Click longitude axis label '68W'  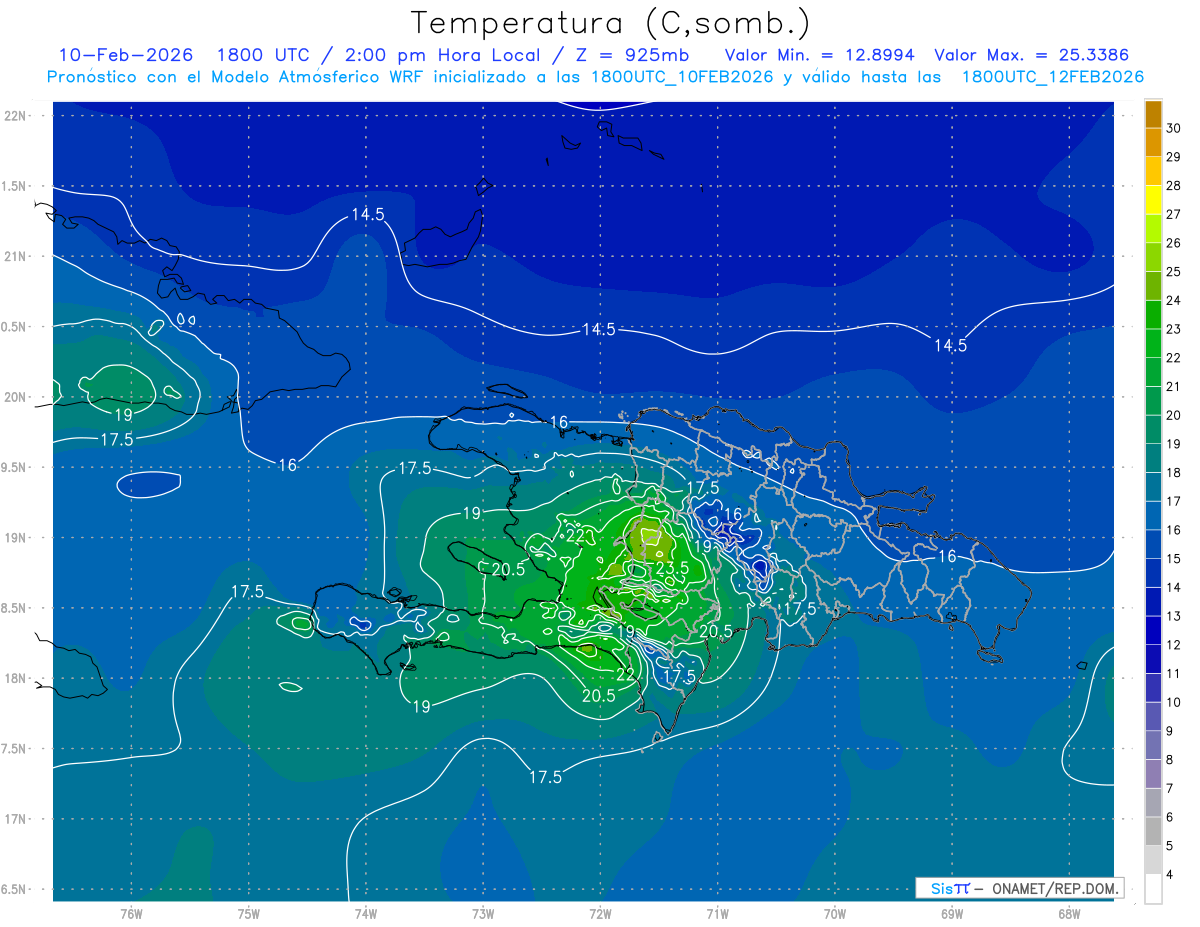(x=1068, y=913)
